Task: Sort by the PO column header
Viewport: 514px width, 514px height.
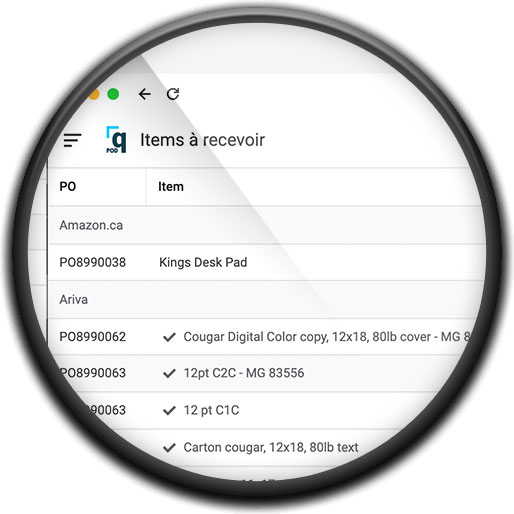Action: [68, 186]
